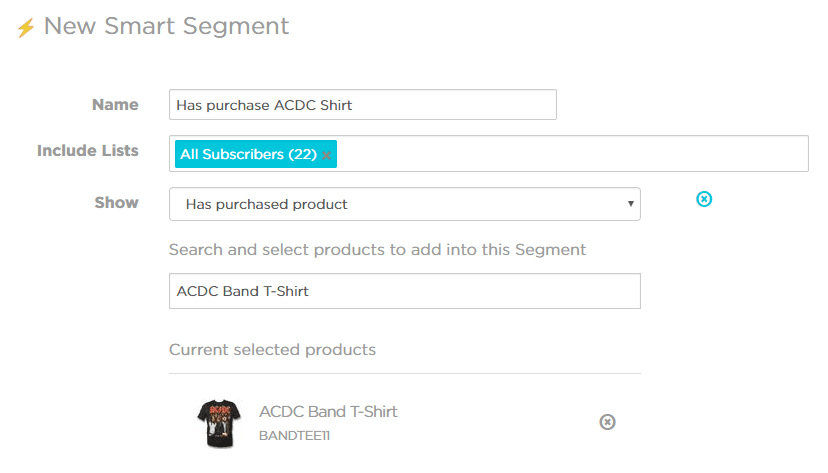The height and width of the screenshot is (473, 828).
Task: Remove ACDC Band T-Shirt from selected products
Action: coord(607,422)
